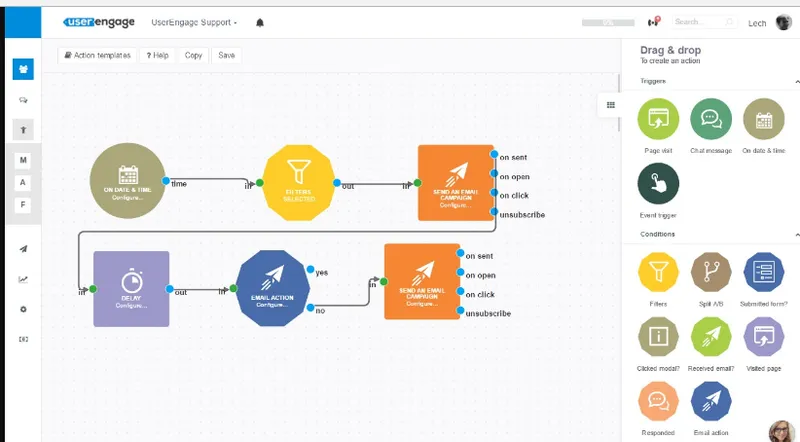The height and width of the screenshot is (442, 800).
Task: Select the A sidebar item
Action: [x=22, y=183]
